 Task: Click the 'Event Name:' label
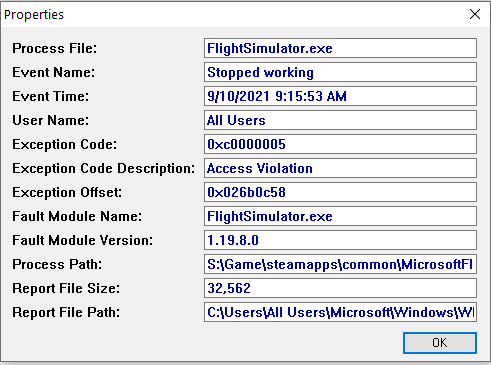pos(54,72)
